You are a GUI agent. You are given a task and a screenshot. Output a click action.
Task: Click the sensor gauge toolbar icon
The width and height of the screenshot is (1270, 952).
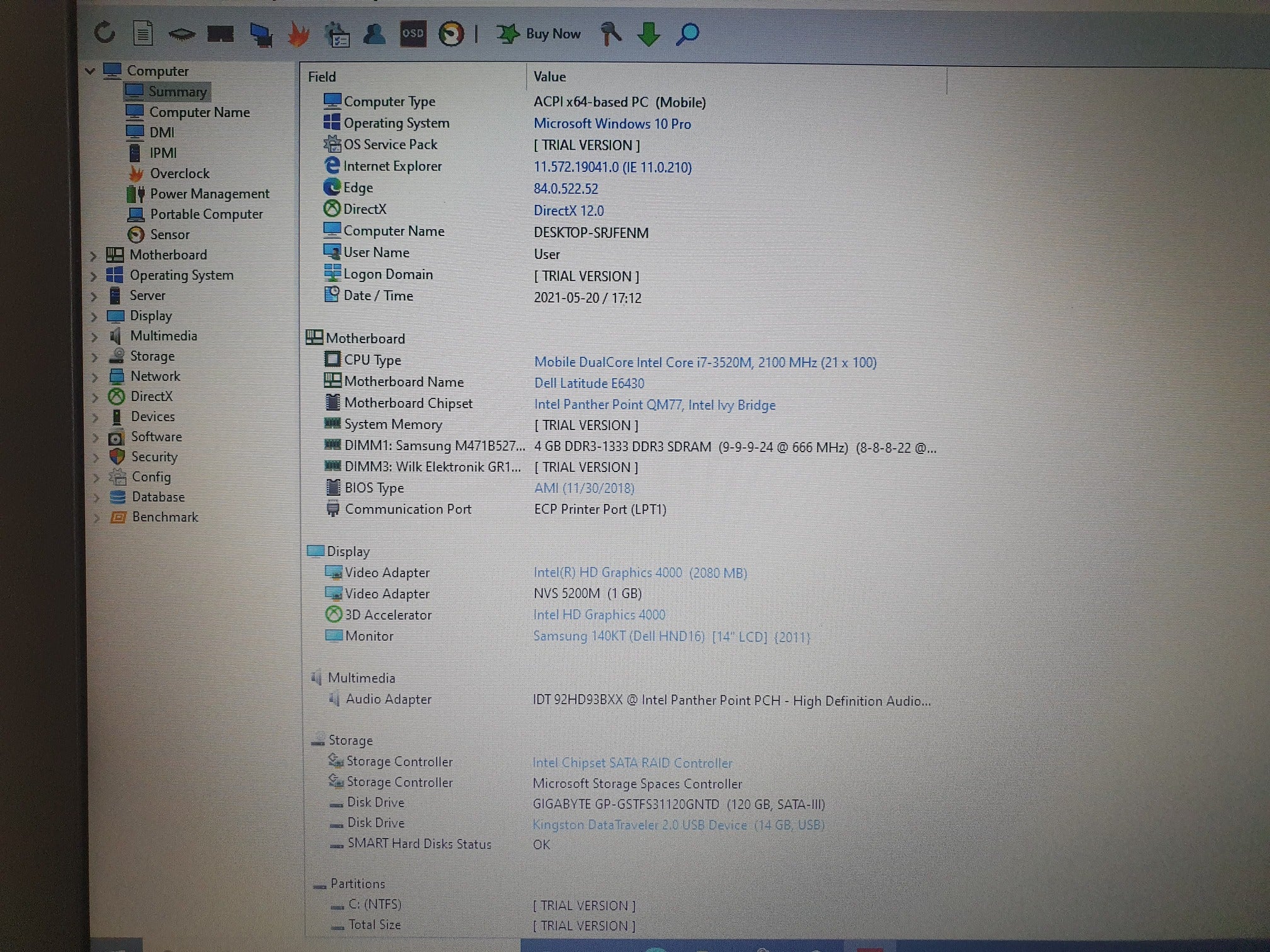pyautogui.click(x=451, y=34)
